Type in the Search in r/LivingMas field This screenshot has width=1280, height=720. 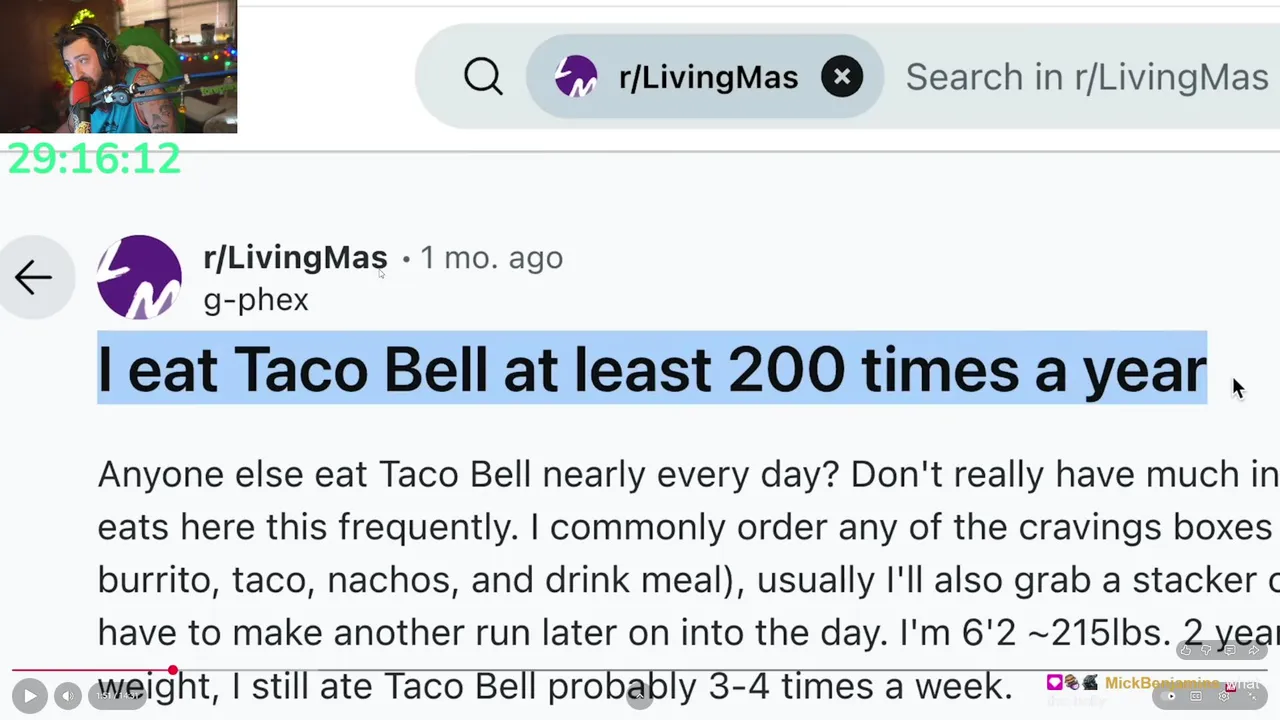click(x=1086, y=77)
